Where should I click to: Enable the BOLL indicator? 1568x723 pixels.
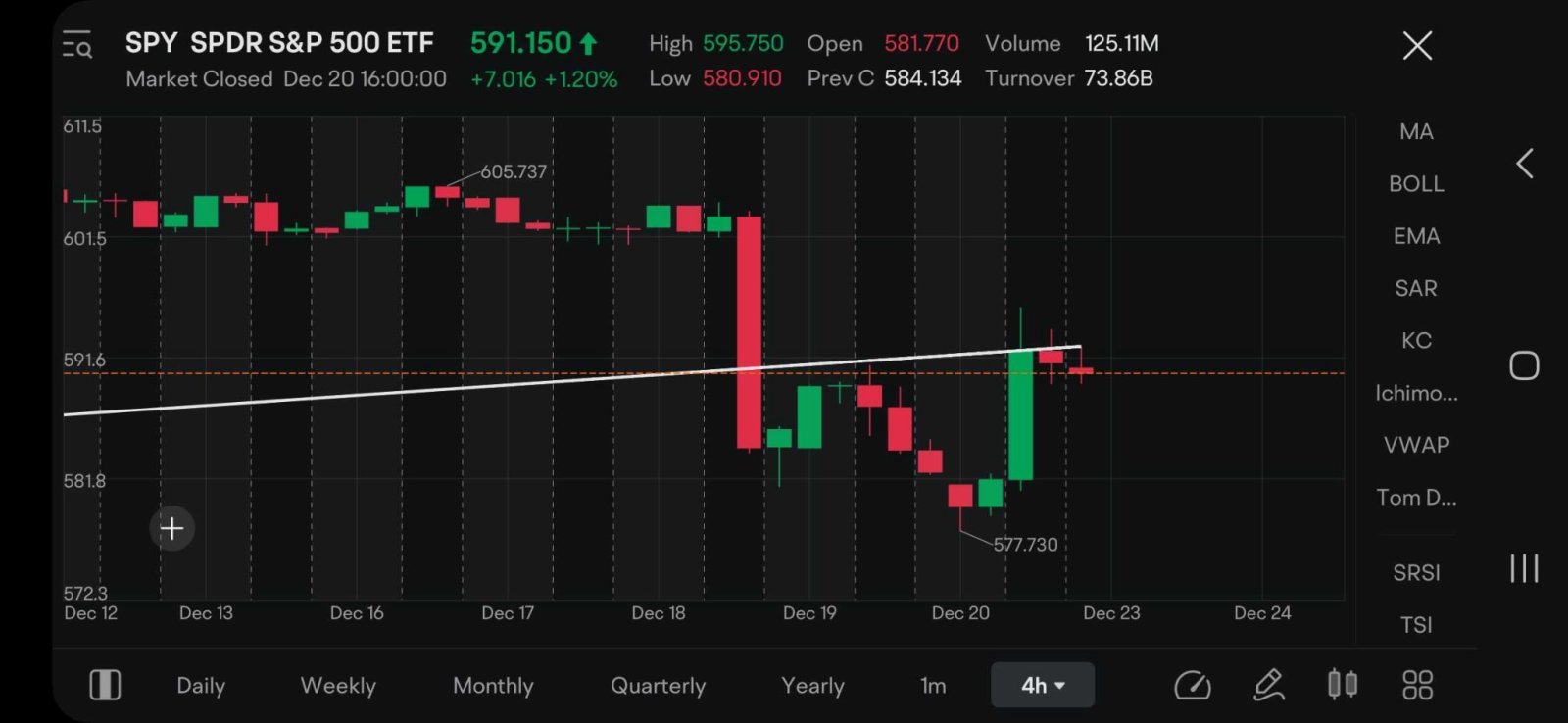pyautogui.click(x=1416, y=183)
